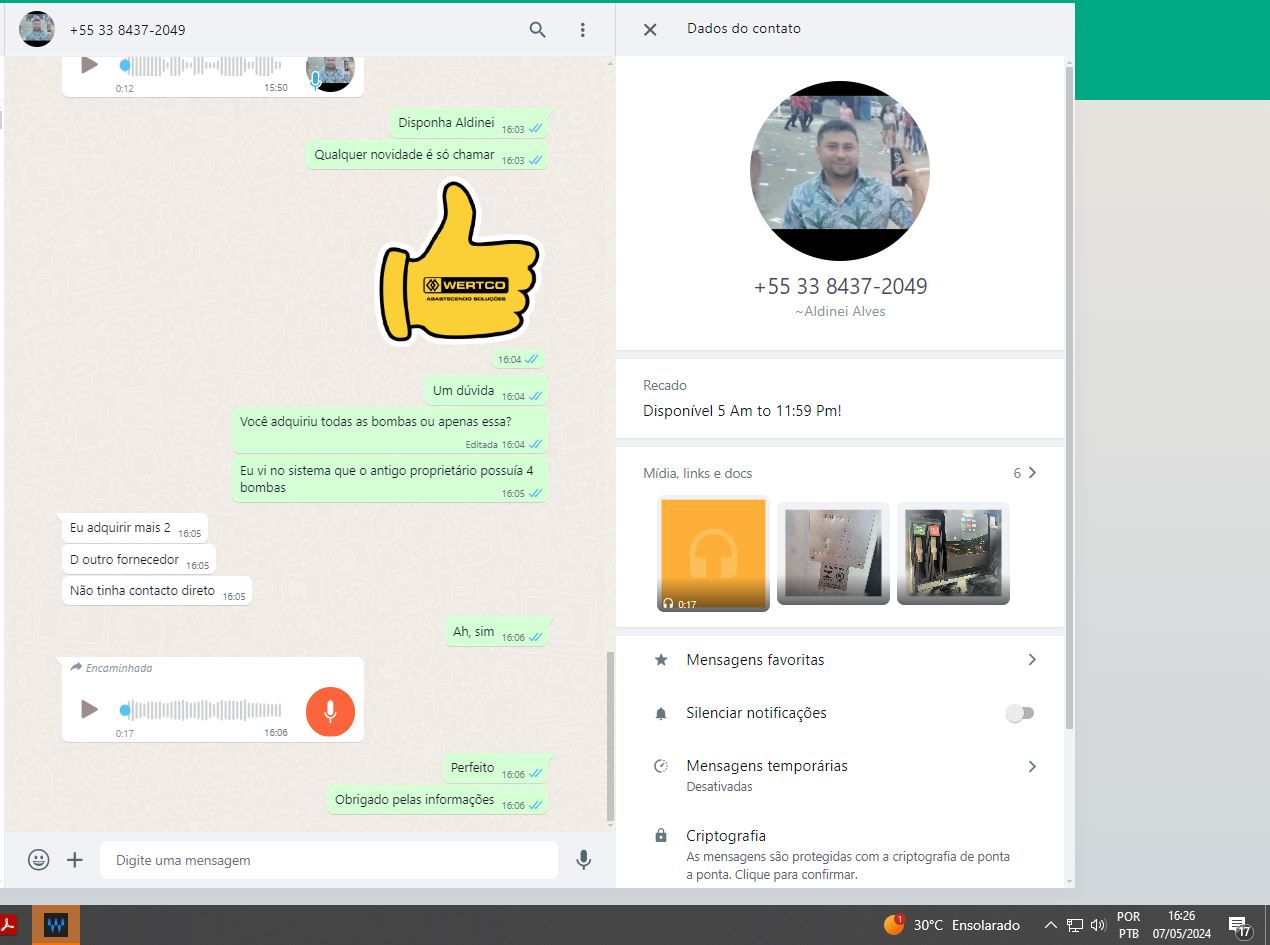Image resolution: width=1270 pixels, height=945 pixels.
Task: Click the Digite uma mensagem input field
Action: [328, 860]
